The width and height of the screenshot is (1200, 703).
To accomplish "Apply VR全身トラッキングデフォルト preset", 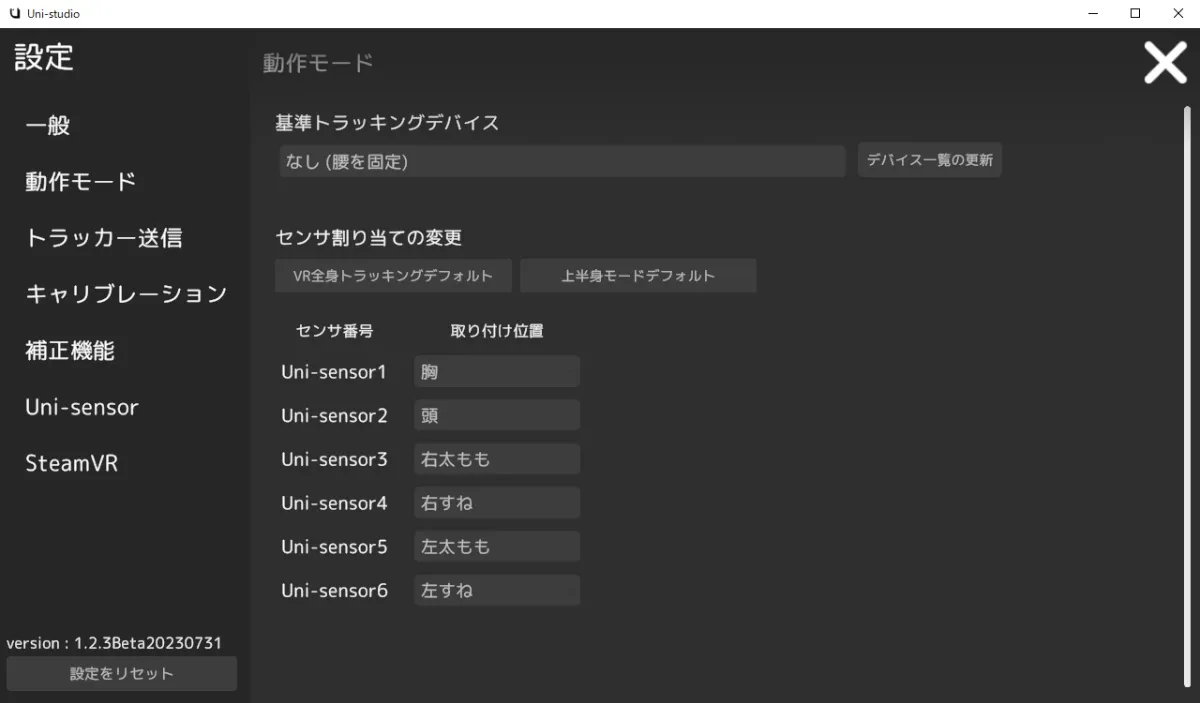I will coord(393,276).
